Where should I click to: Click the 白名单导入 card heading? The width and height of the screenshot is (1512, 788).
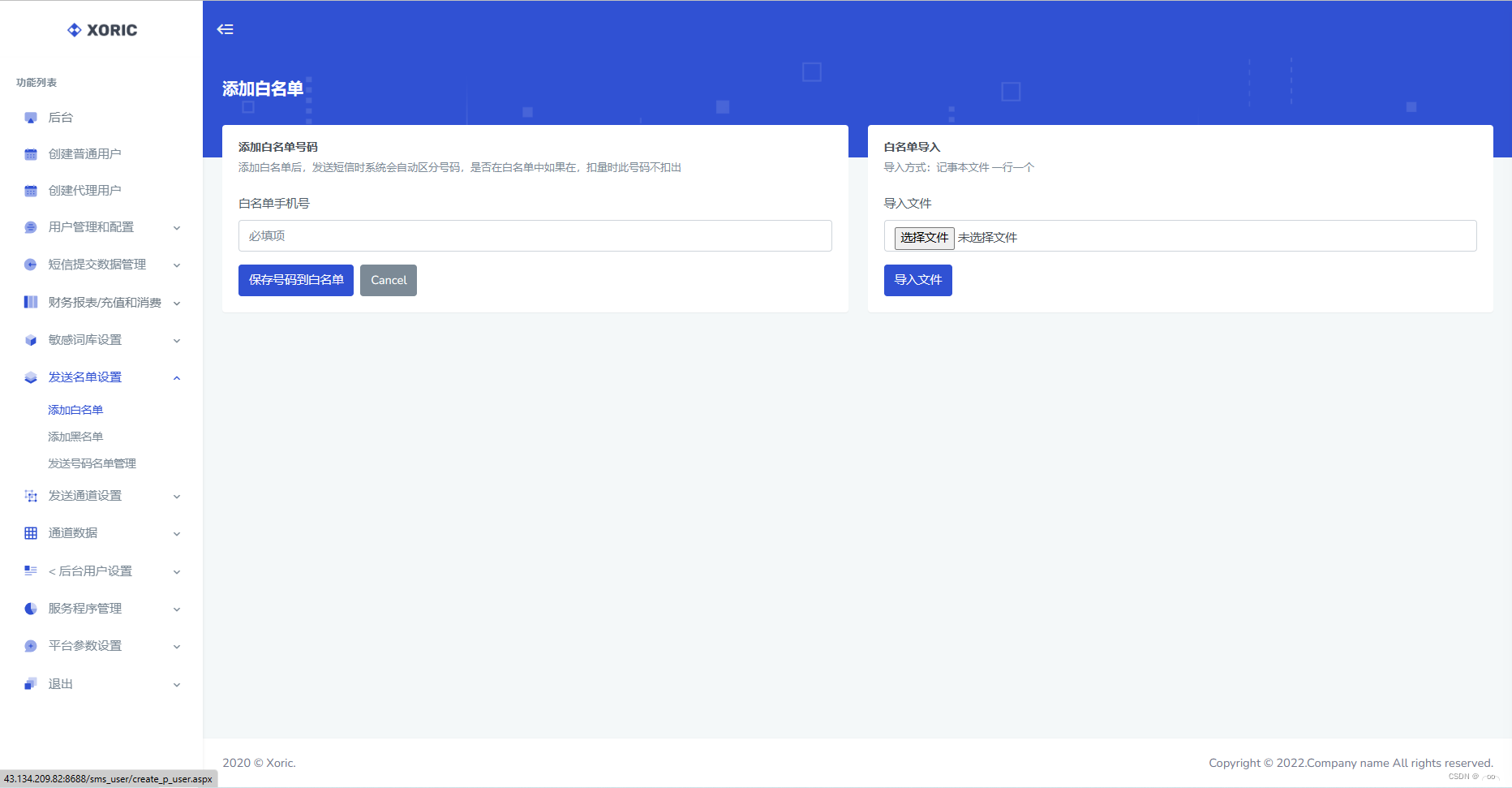pos(912,147)
